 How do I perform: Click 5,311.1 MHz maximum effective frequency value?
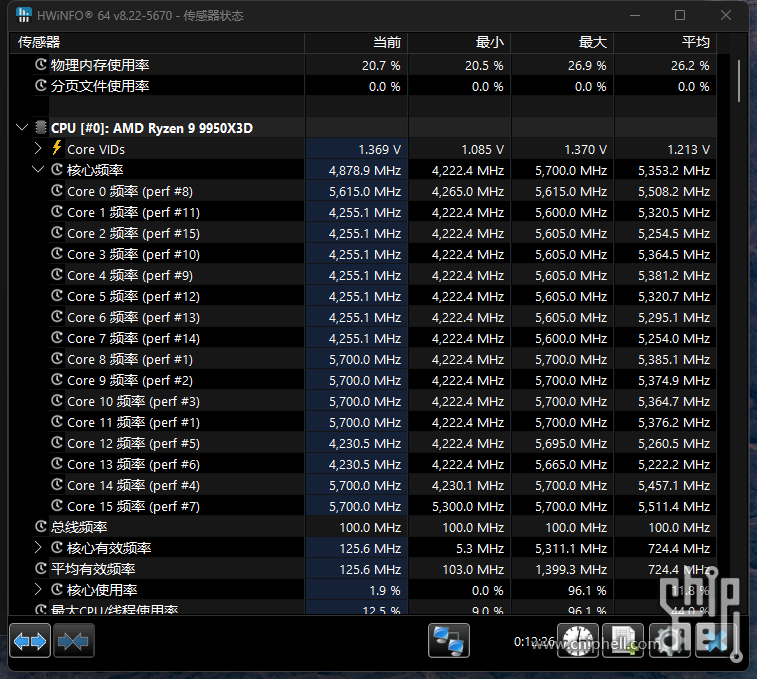[571, 549]
